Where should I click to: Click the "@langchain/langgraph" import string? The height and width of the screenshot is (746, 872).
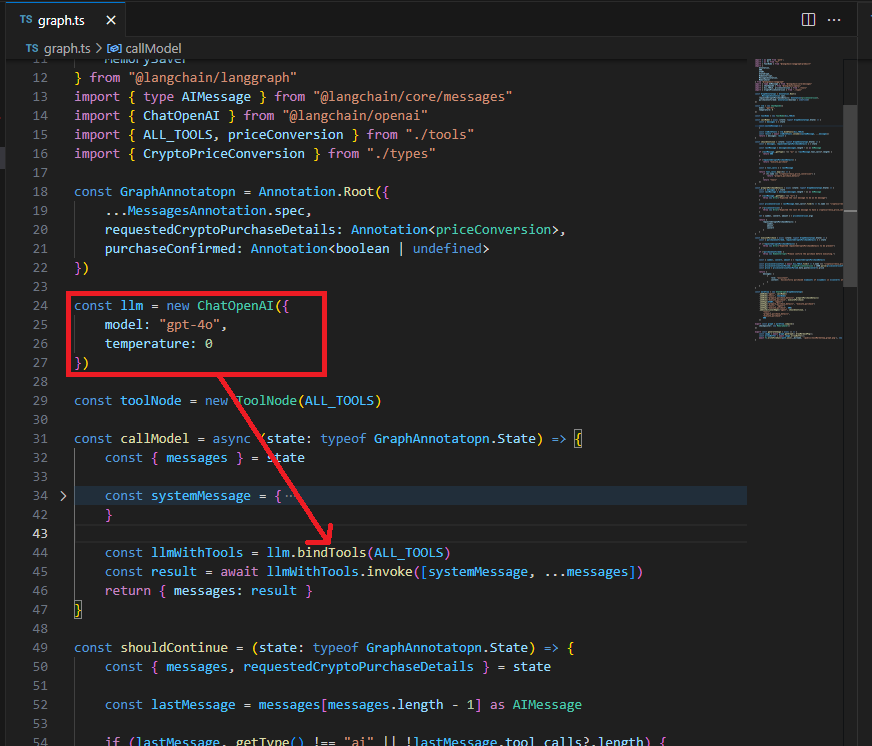(x=212, y=77)
